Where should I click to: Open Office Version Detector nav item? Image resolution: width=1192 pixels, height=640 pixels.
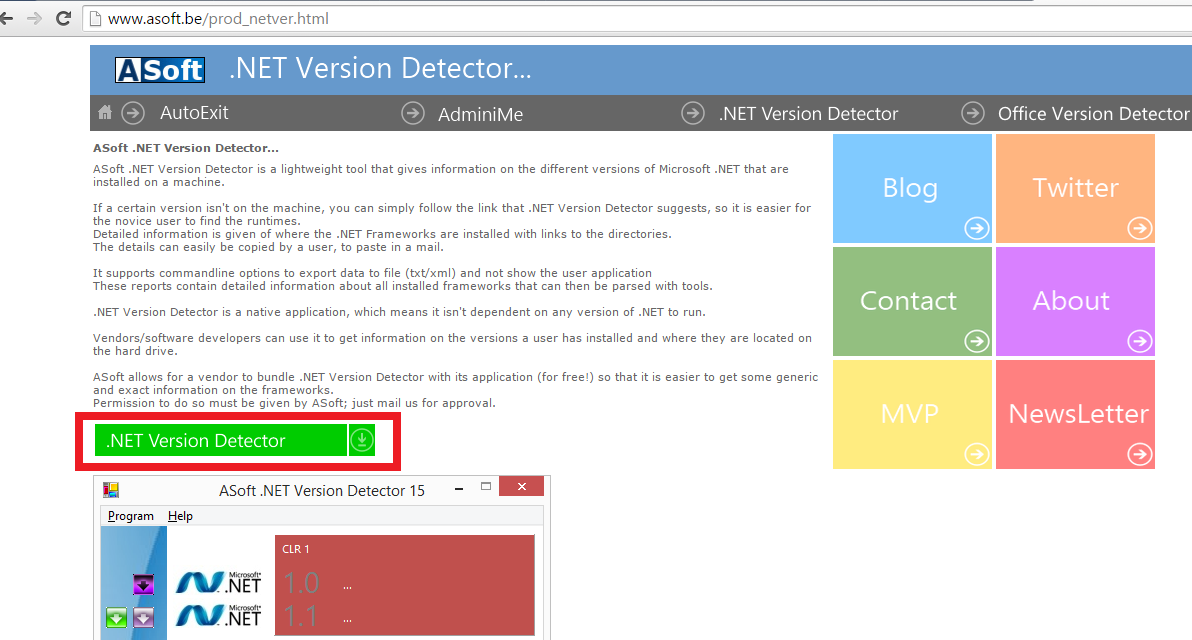tap(1093, 114)
